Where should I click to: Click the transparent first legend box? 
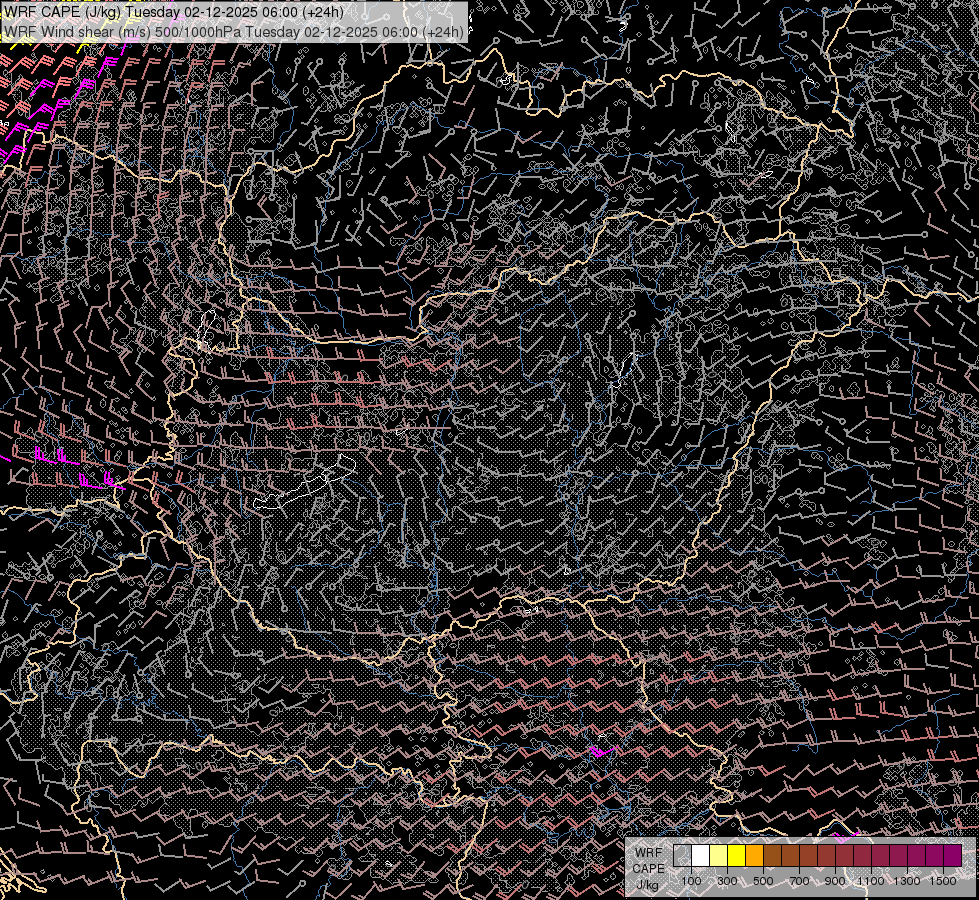pyautogui.click(x=682, y=856)
